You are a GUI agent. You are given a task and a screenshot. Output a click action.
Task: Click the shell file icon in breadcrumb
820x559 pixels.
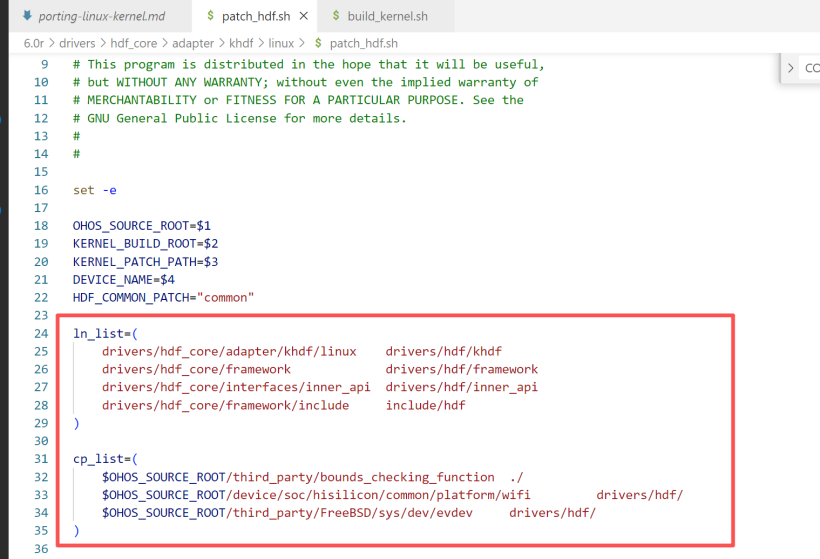pyautogui.click(x=318, y=43)
